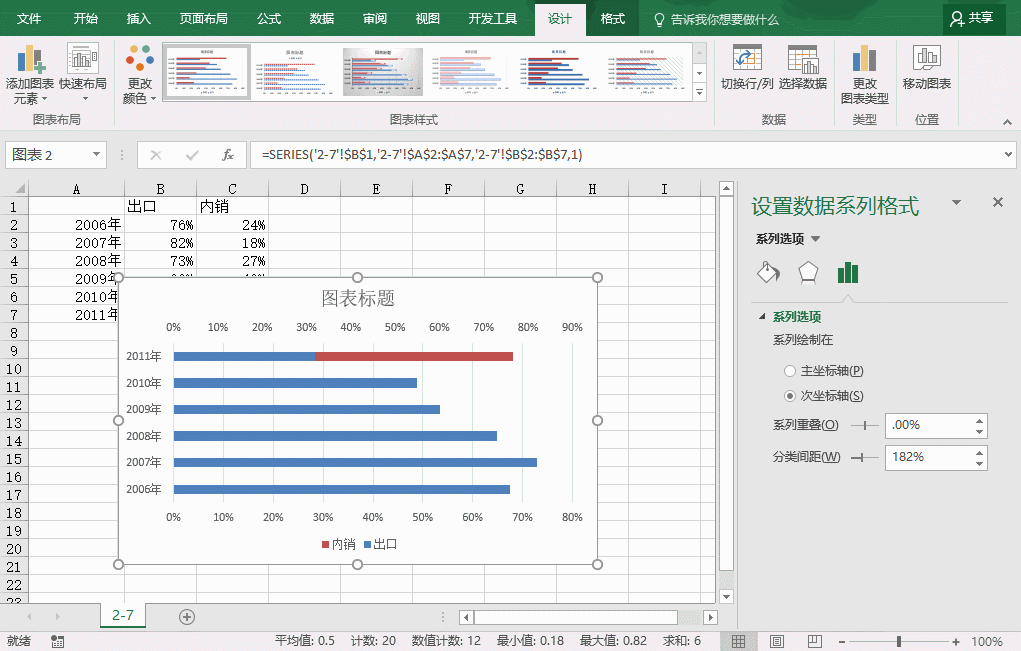1021x651 pixels.
Task: Open the 系列选项 dropdown arrow
Action: pyautogui.click(x=815, y=239)
